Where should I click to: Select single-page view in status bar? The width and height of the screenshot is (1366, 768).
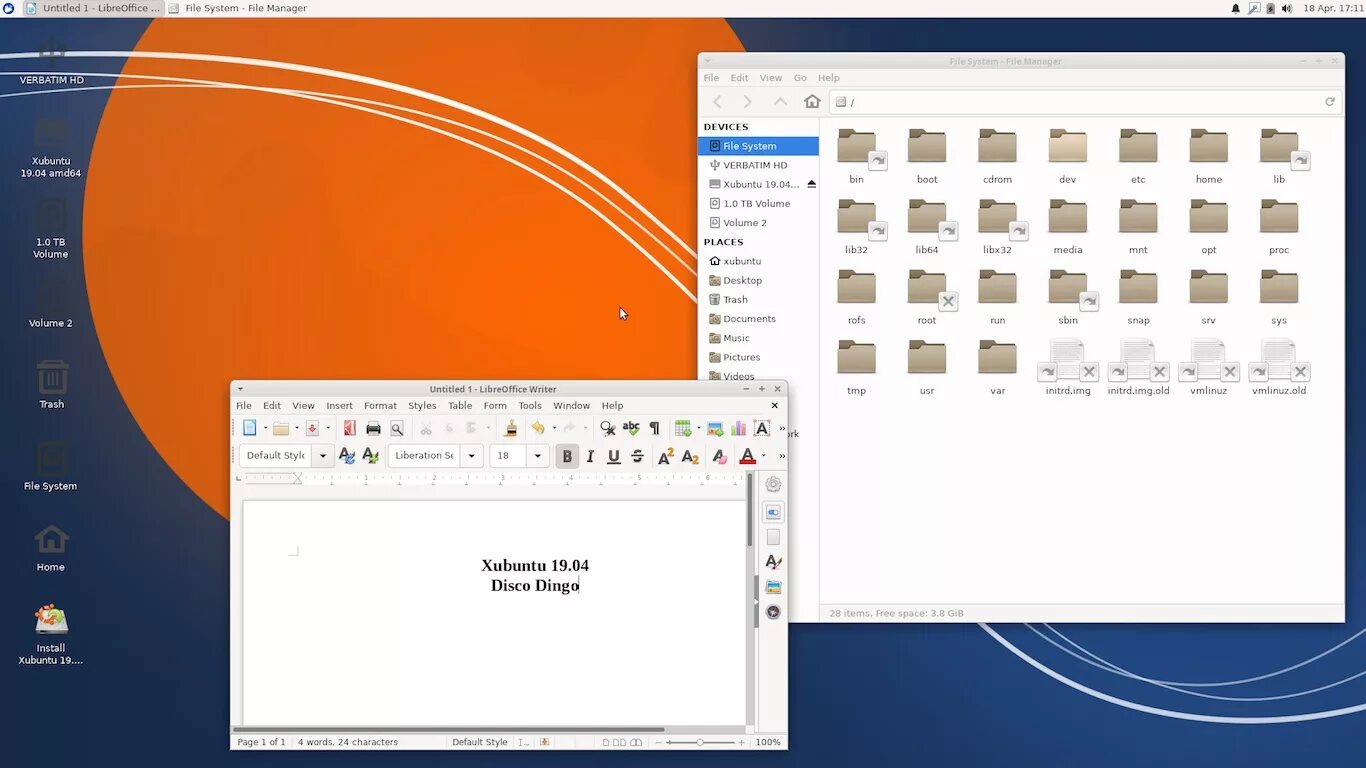[606, 742]
